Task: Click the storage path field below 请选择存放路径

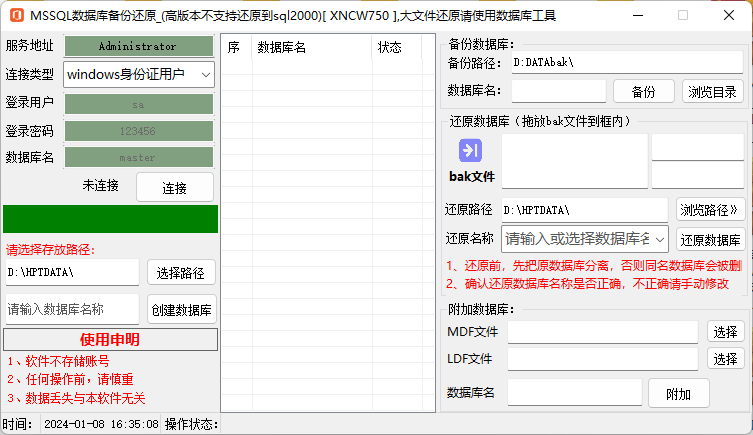Action: (73, 272)
